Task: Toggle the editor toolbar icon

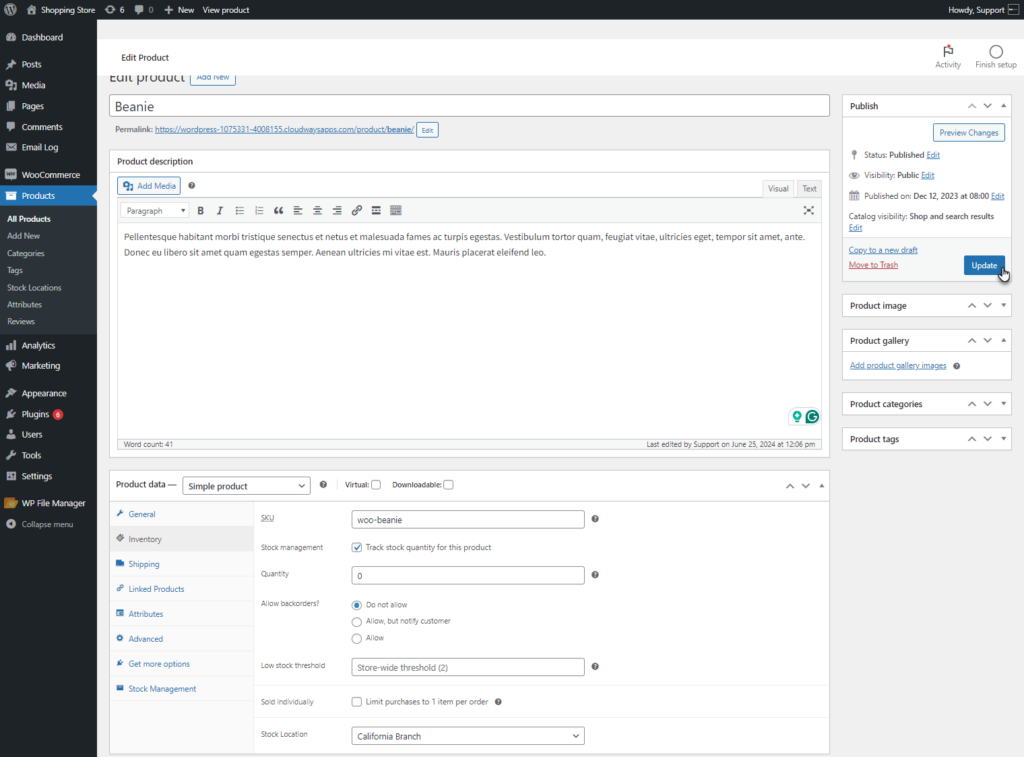Action: (x=396, y=210)
